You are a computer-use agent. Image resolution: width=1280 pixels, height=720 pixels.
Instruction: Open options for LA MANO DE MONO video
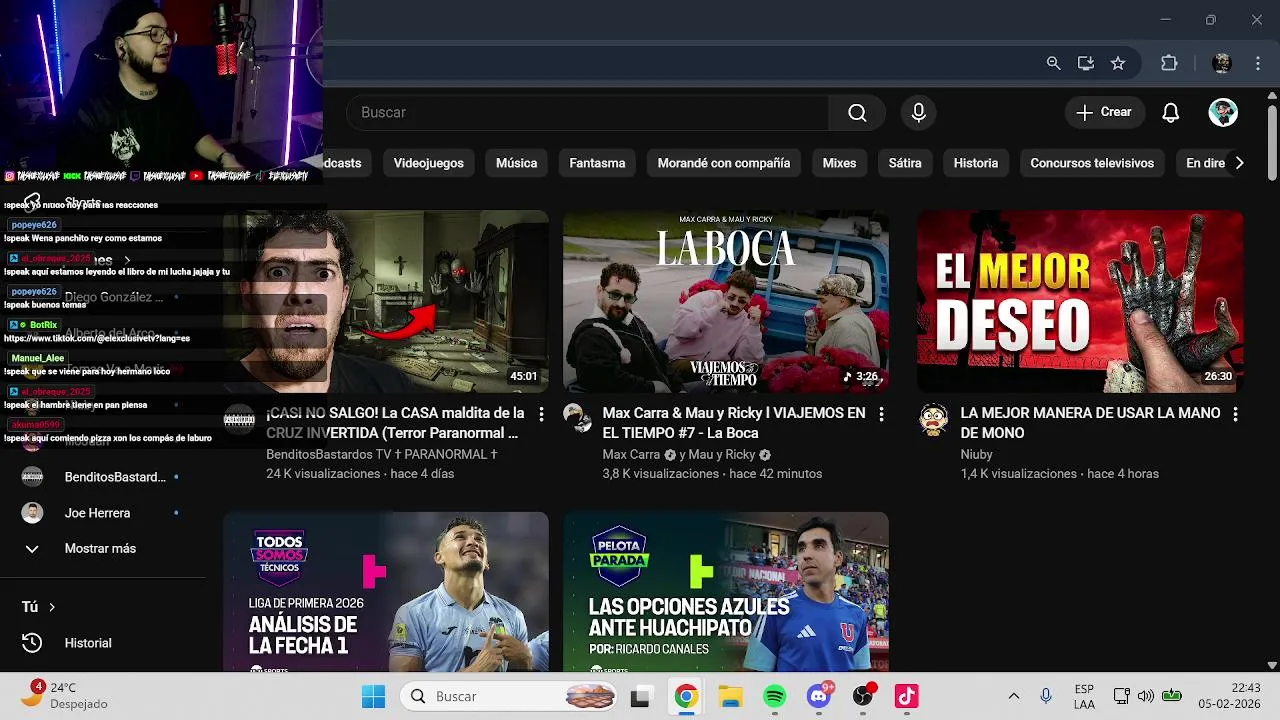pyautogui.click(x=1235, y=414)
